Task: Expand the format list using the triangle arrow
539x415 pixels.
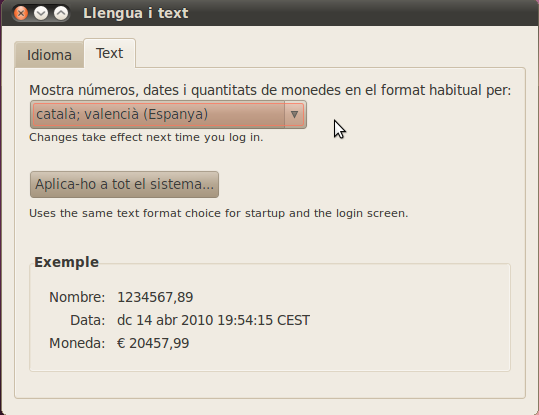Action: [x=294, y=114]
